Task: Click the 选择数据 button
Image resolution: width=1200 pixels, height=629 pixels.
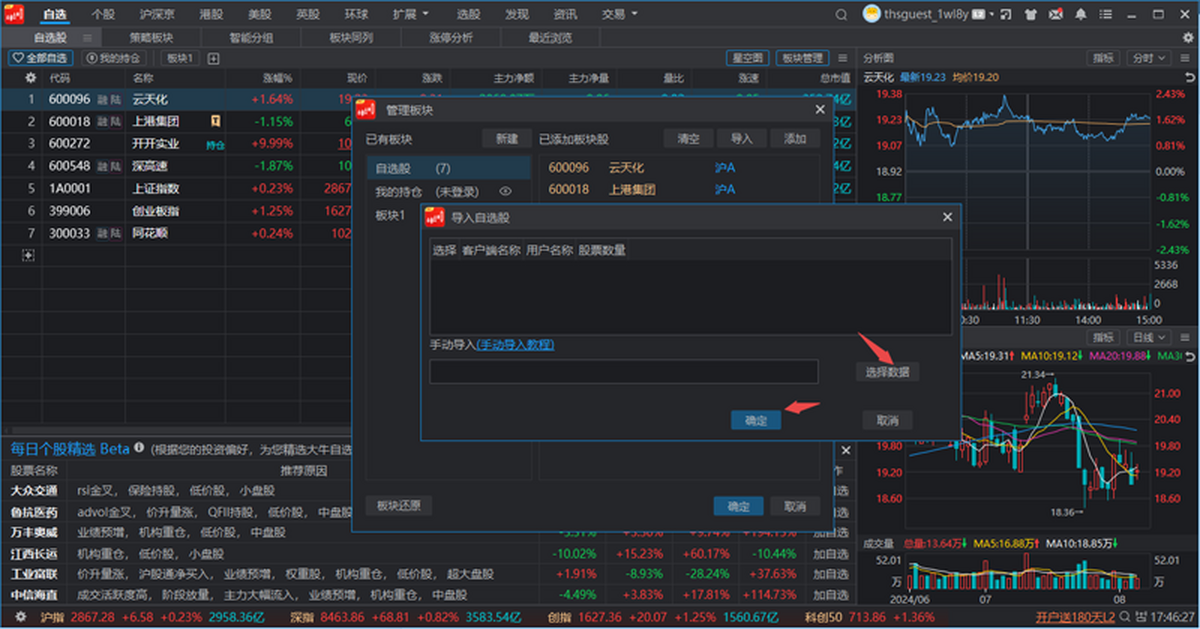Action: point(887,371)
